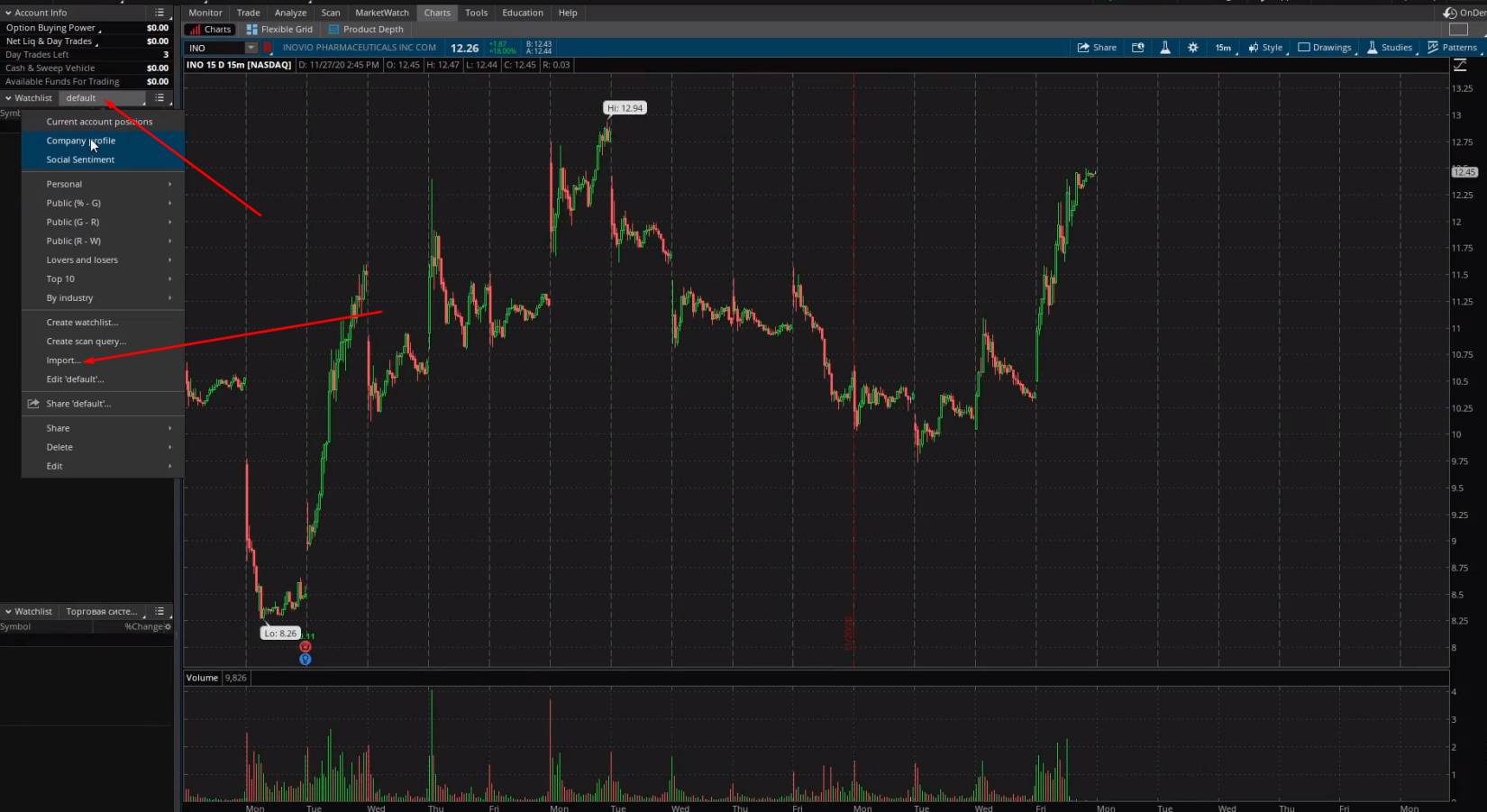Click the %Change column gear icon
1487x812 pixels.
(168, 627)
